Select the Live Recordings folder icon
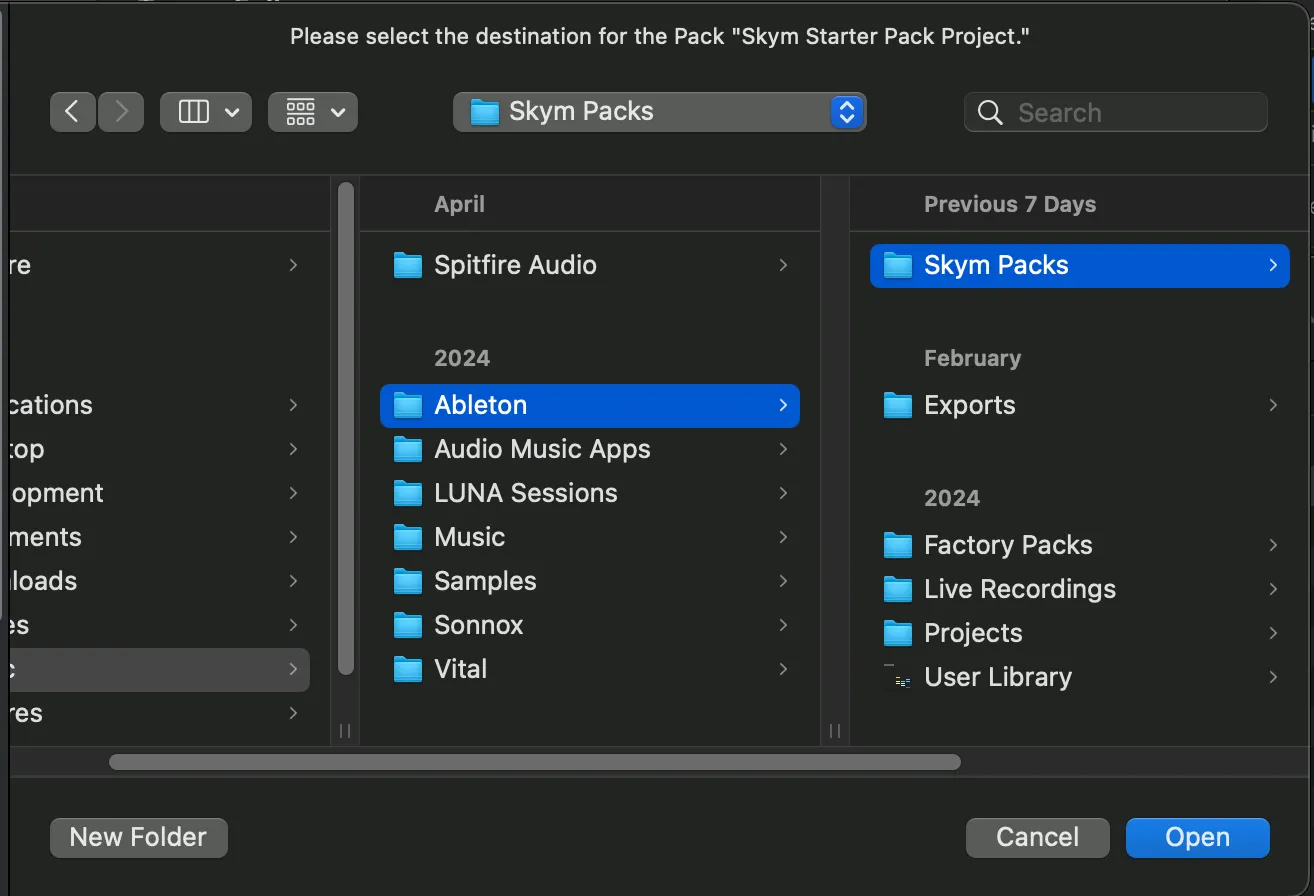Image resolution: width=1314 pixels, height=896 pixels. pyautogui.click(x=898, y=589)
